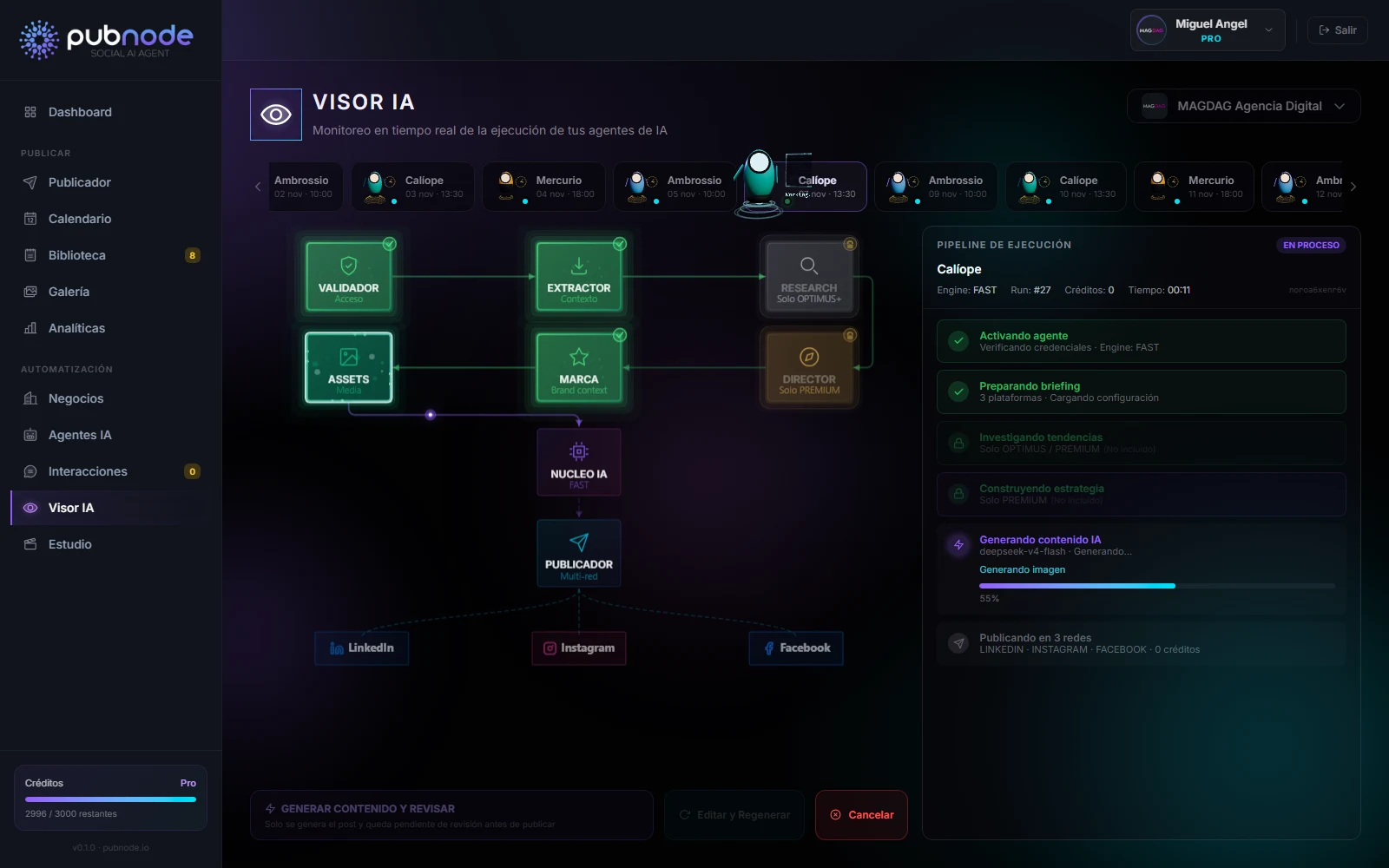Click the Generando imagen progress bar
1389x868 pixels.
[1157, 586]
